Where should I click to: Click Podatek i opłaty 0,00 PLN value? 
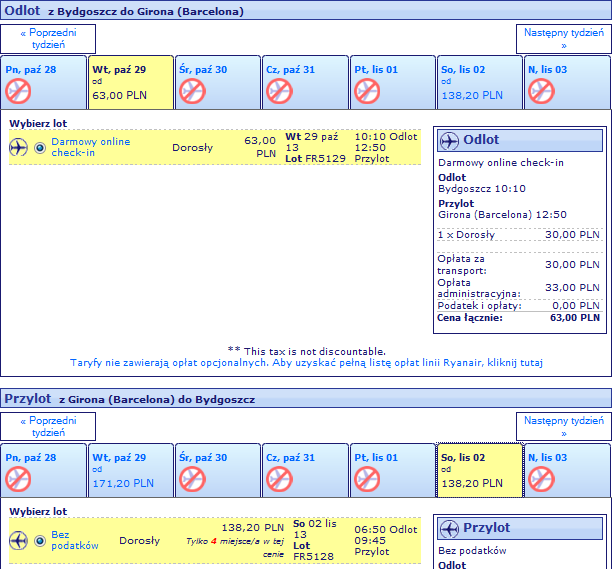pyautogui.click(x=576, y=306)
